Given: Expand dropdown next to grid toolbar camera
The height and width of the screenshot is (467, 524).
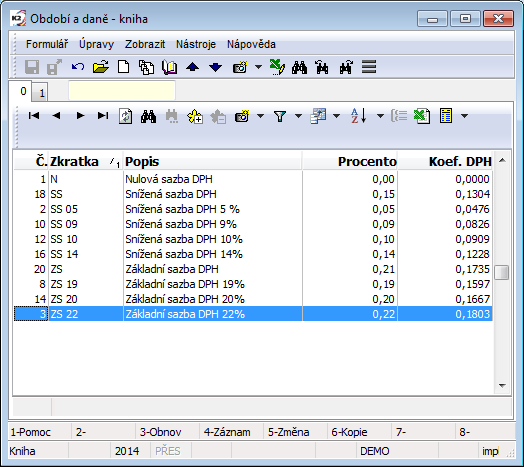Looking at the screenshot, I should click(x=260, y=116).
